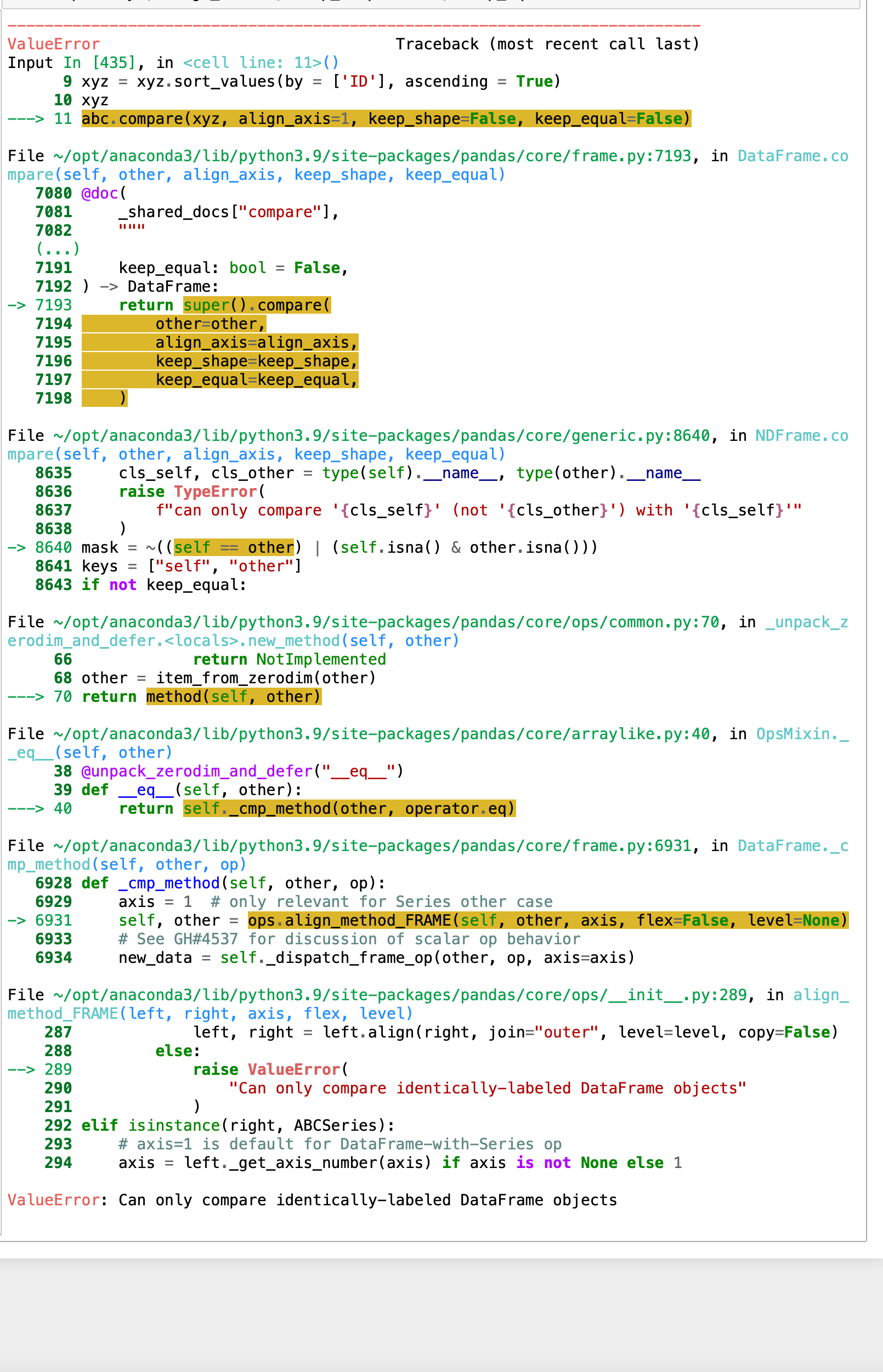Click 'elif isinstance(right, ABCSeries):' line 292
Viewport: 883px width, 1372px height.
(238, 1125)
